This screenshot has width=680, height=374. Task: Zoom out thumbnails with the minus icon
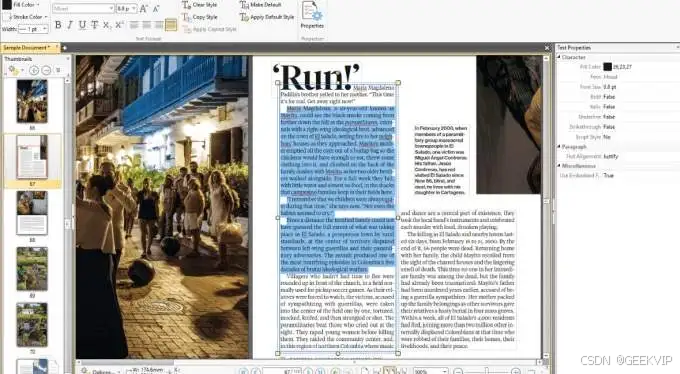coord(46,70)
